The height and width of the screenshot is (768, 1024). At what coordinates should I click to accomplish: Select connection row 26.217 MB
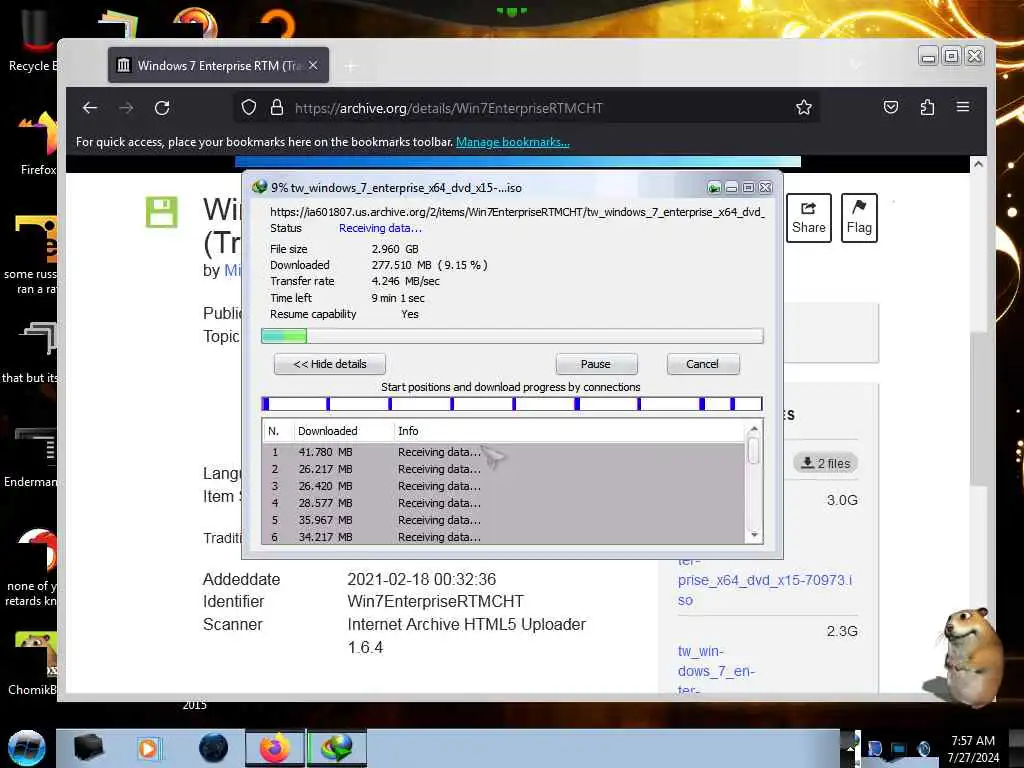pos(503,469)
